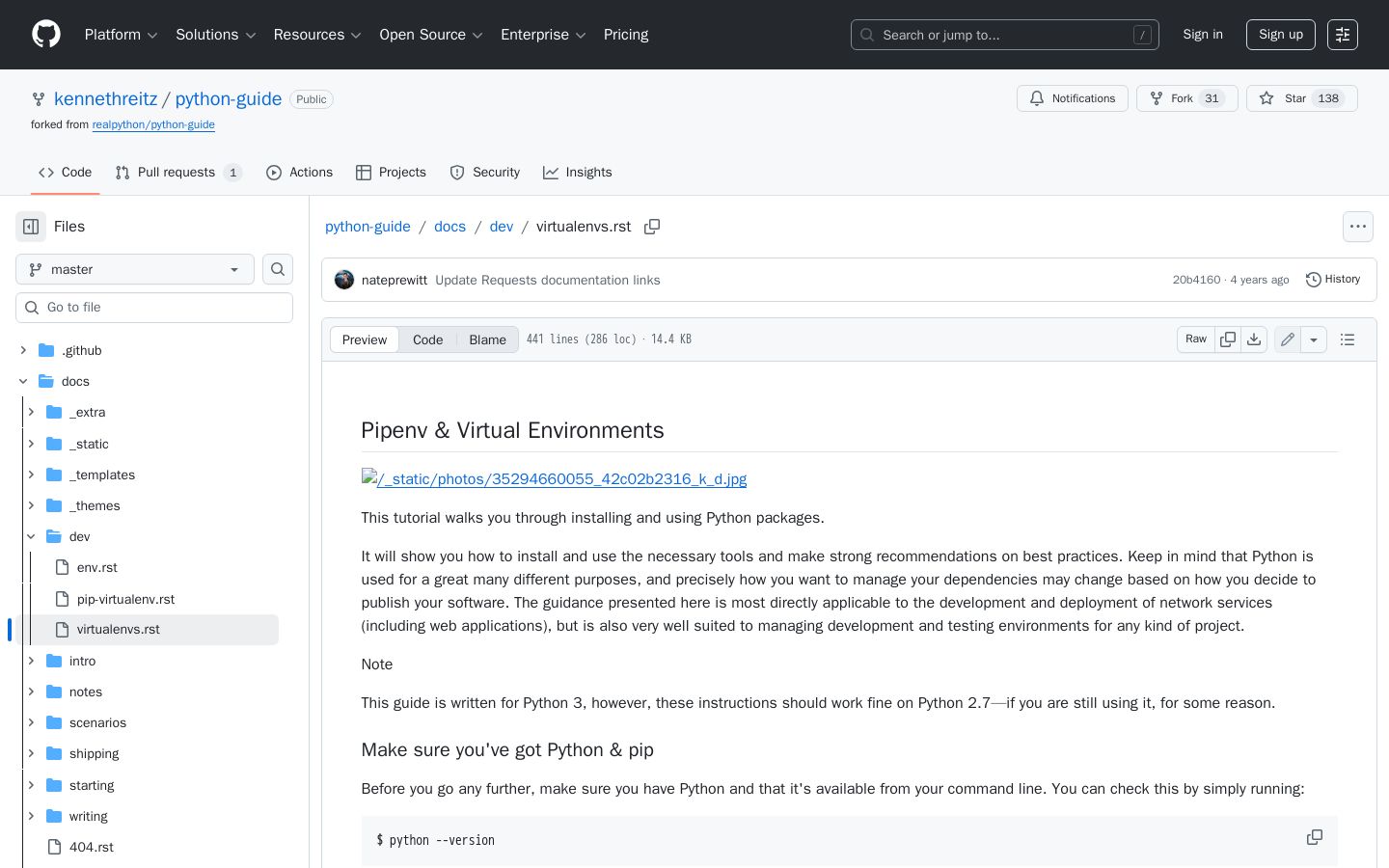Open the more file actions menu
The image size is (1389, 868).
pos(1358,227)
